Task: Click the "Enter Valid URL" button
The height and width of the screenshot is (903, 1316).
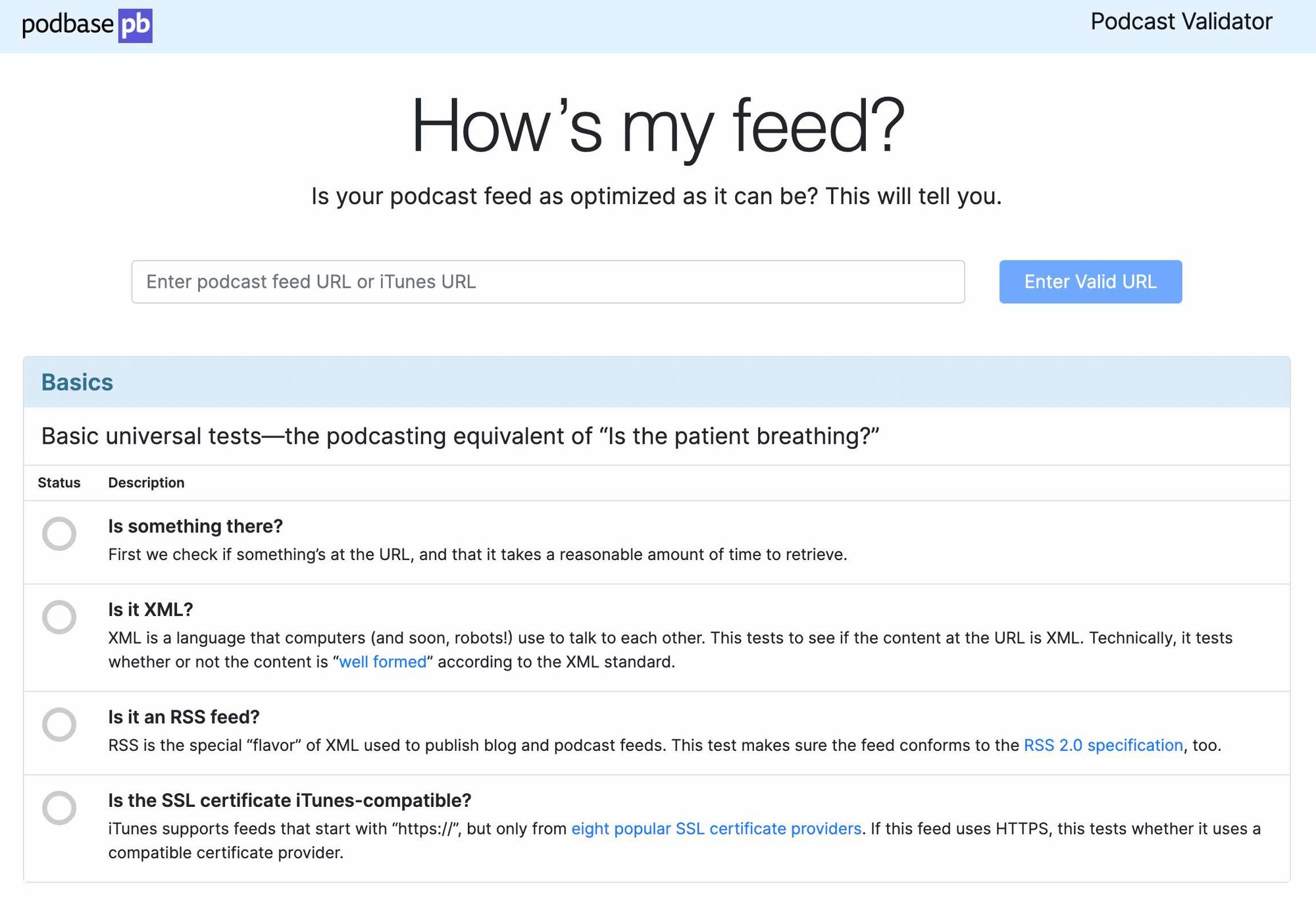Action: click(1090, 282)
